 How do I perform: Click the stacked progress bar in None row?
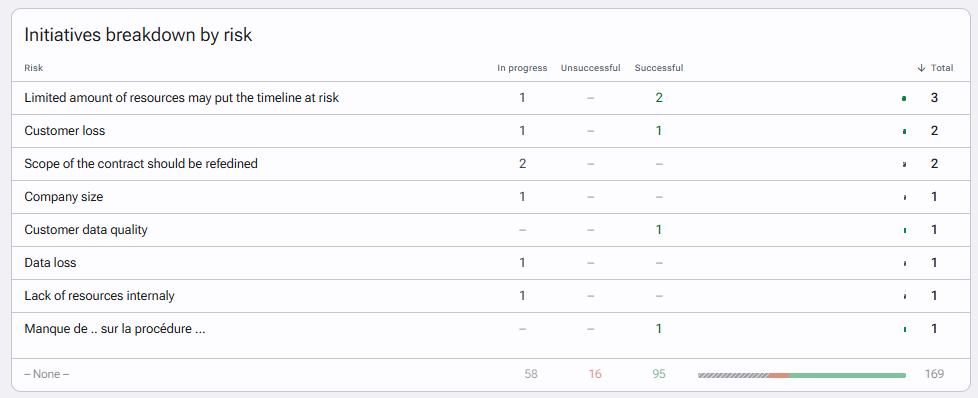coord(801,375)
